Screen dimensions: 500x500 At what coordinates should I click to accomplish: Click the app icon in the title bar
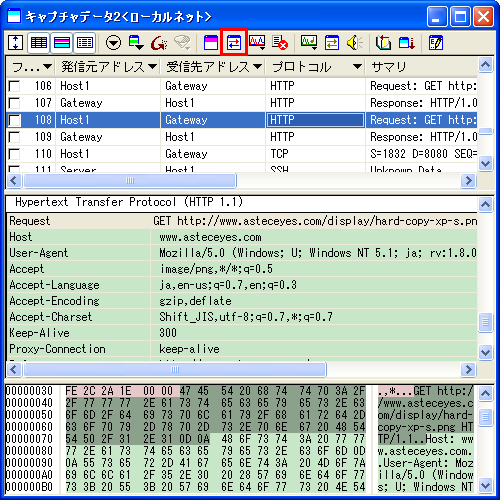click(14, 17)
